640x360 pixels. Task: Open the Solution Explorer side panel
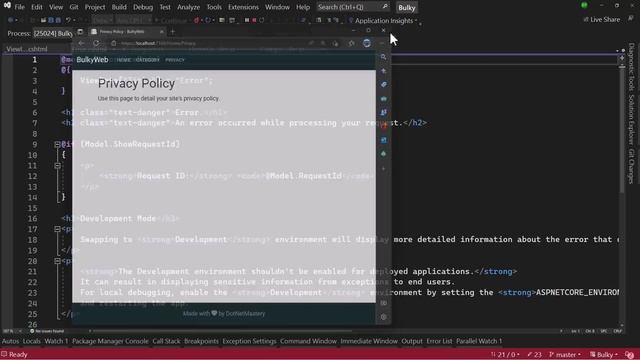pyautogui.click(x=631, y=120)
